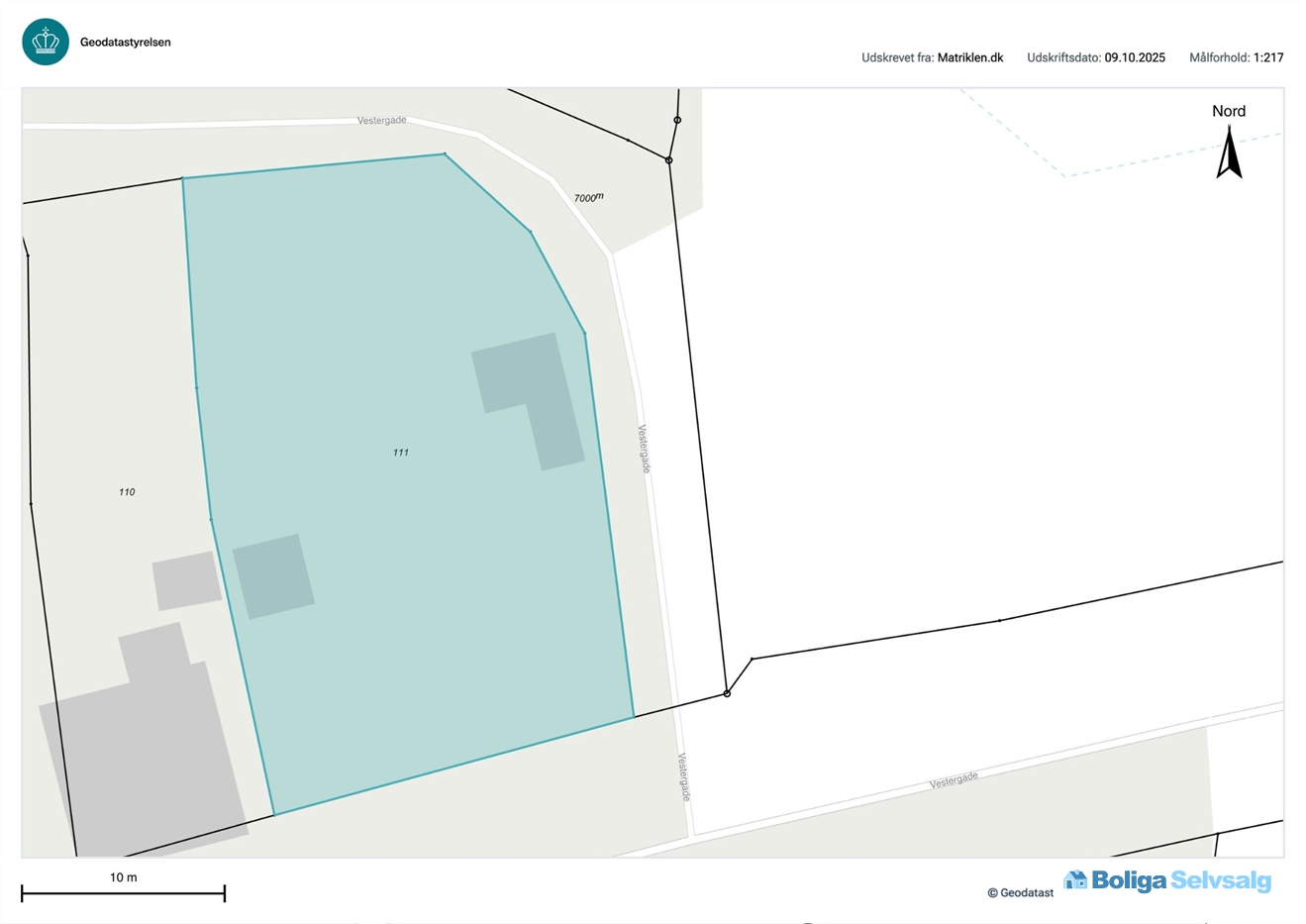Select the parcel number 111 label
The height and width of the screenshot is (924, 1306).
(x=400, y=453)
